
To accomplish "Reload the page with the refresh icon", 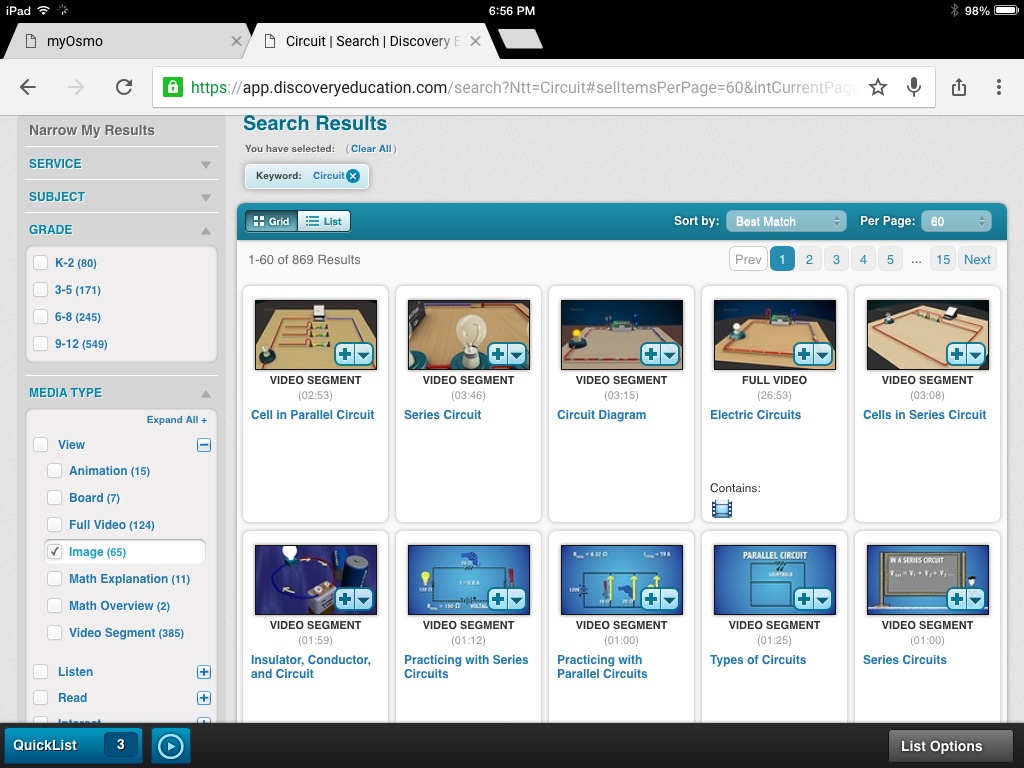I will pyautogui.click(x=124, y=87).
